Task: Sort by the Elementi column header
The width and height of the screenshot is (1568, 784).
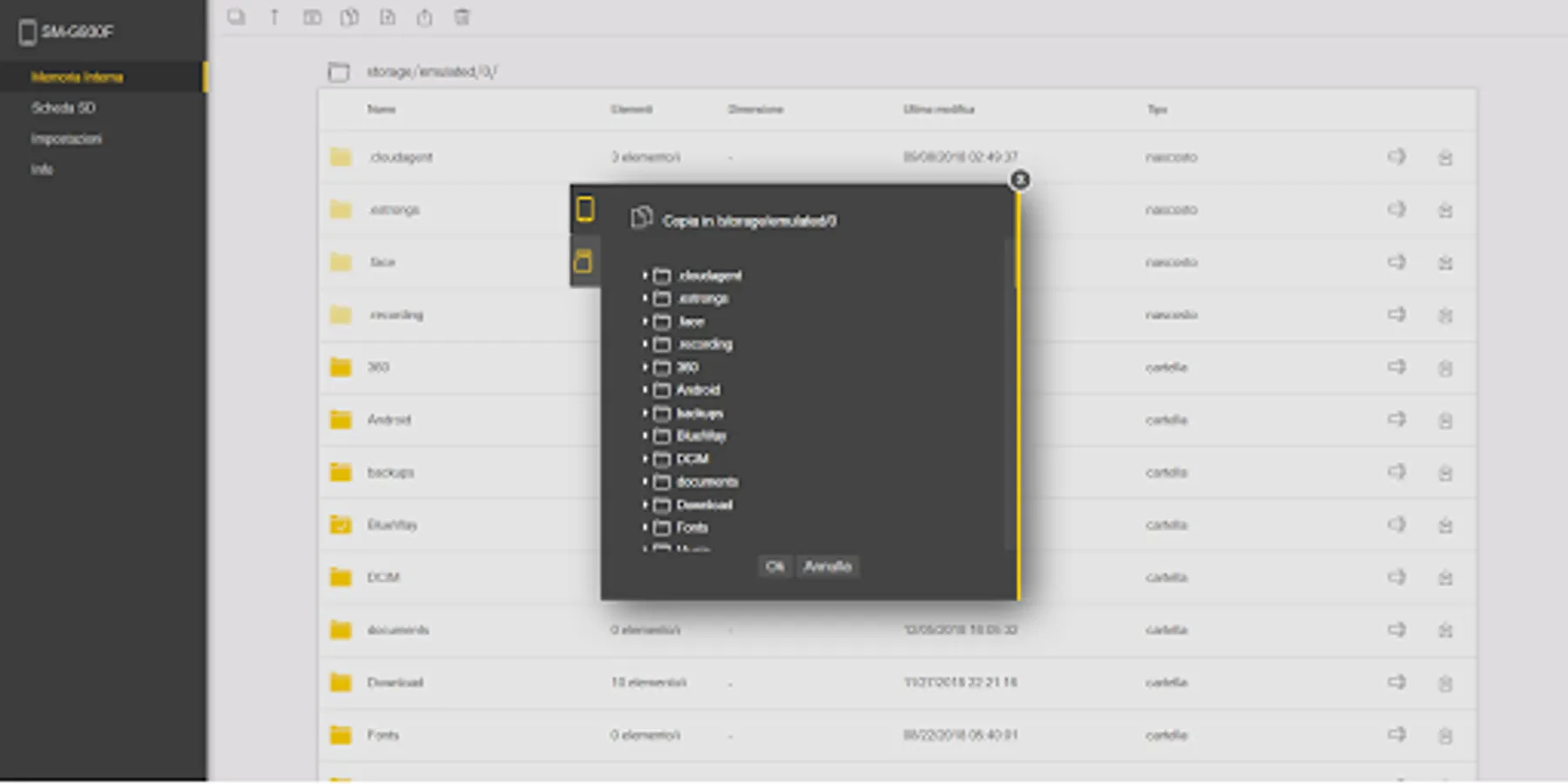Action: [x=632, y=109]
